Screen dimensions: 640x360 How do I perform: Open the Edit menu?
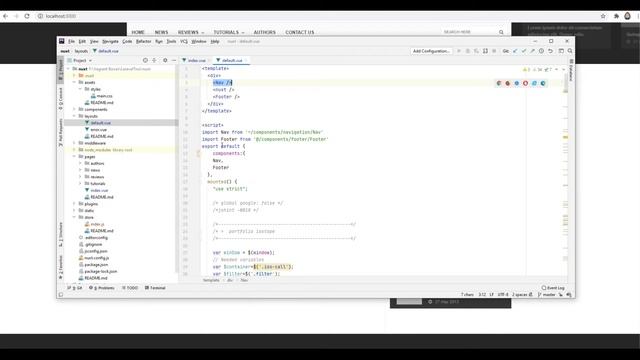pyautogui.click(x=82, y=42)
